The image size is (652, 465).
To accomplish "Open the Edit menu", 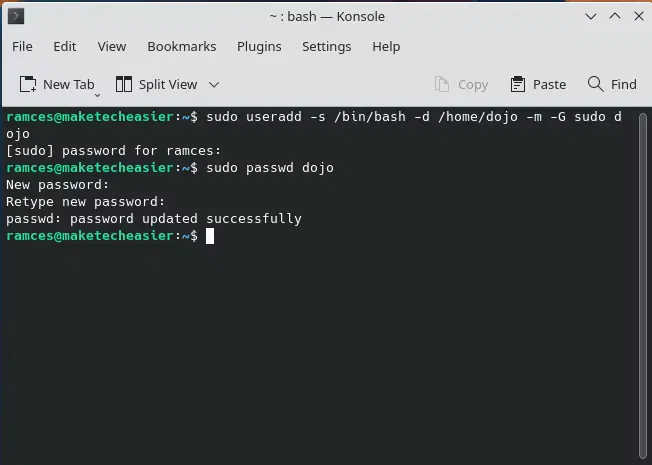I will (x=64, y=47).
